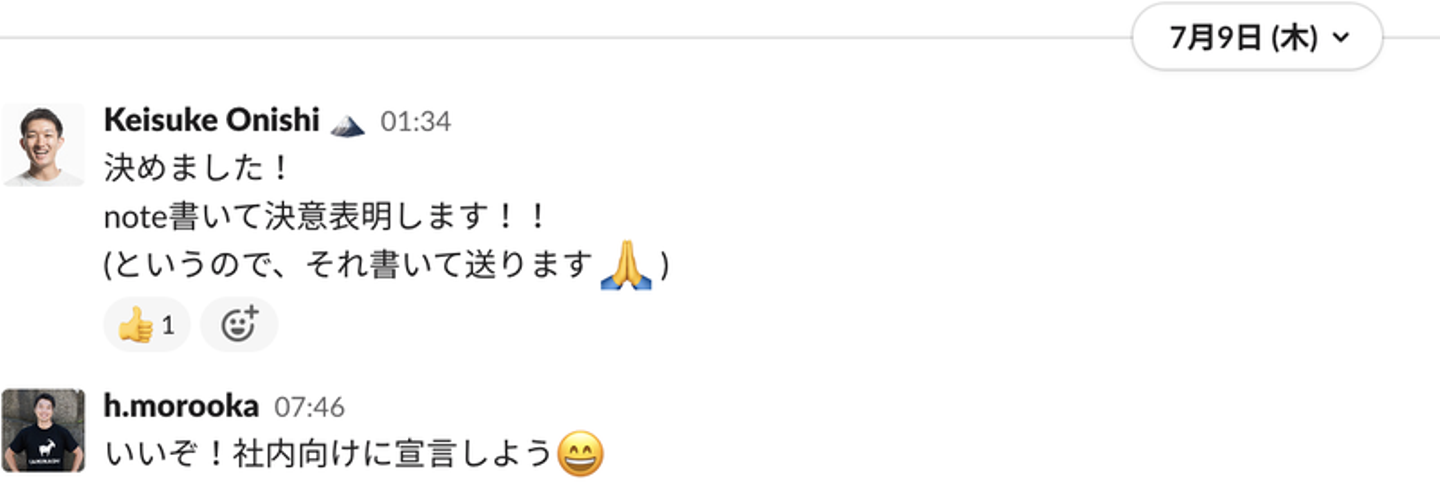Viewport: 1440px width, 500px height.
Task: Click the add reaction smiley icon
Action: point(239,325)
